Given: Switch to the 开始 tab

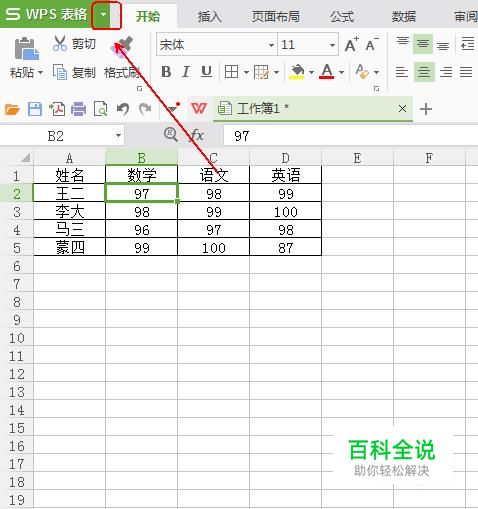Looking at the screenshot, I should (x=148, y=16).
